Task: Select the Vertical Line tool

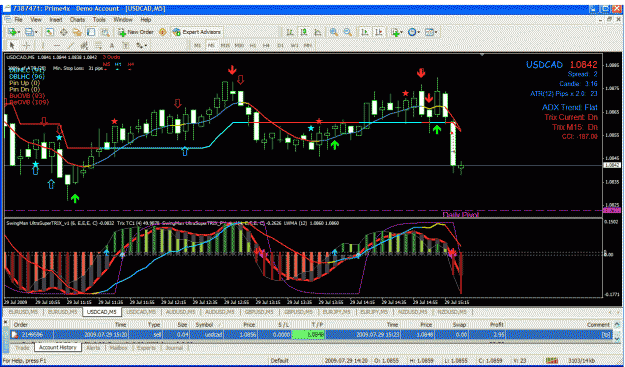Action: [x=43, y=45]
